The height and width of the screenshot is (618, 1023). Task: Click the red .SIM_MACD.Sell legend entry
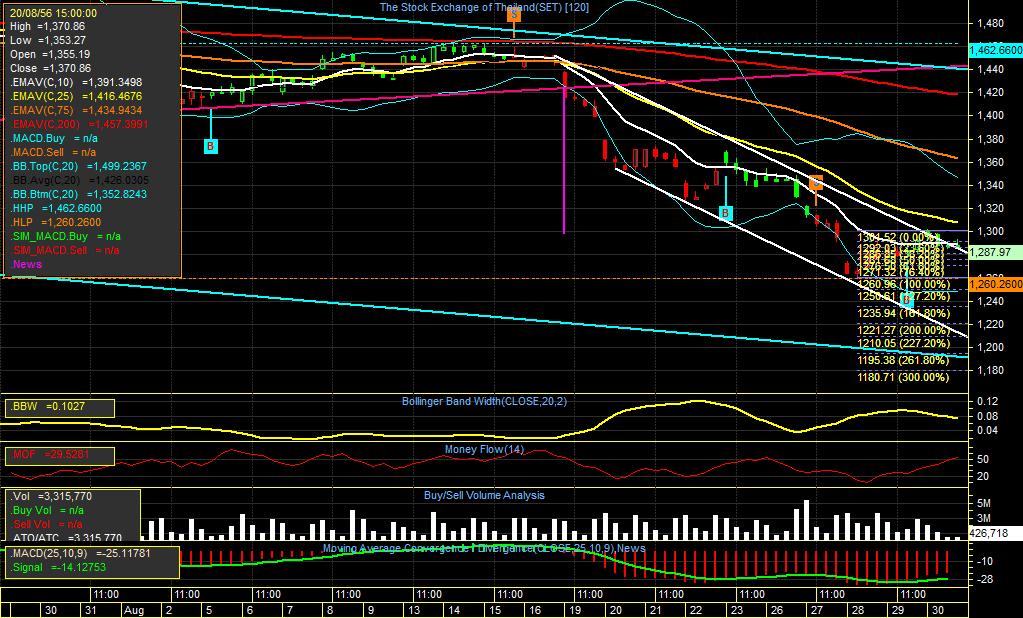pyautogui.click(x=65, y=250)
